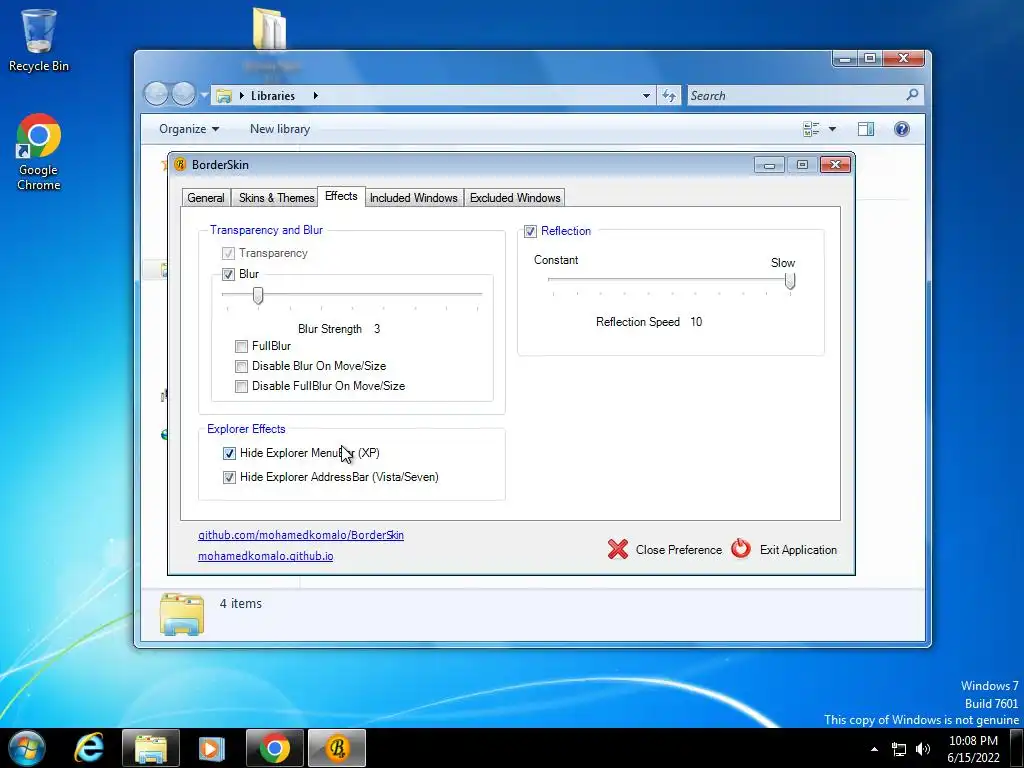Click the Blur Strength slider thumb
The image size is (1024, 768).
[258, 296]
